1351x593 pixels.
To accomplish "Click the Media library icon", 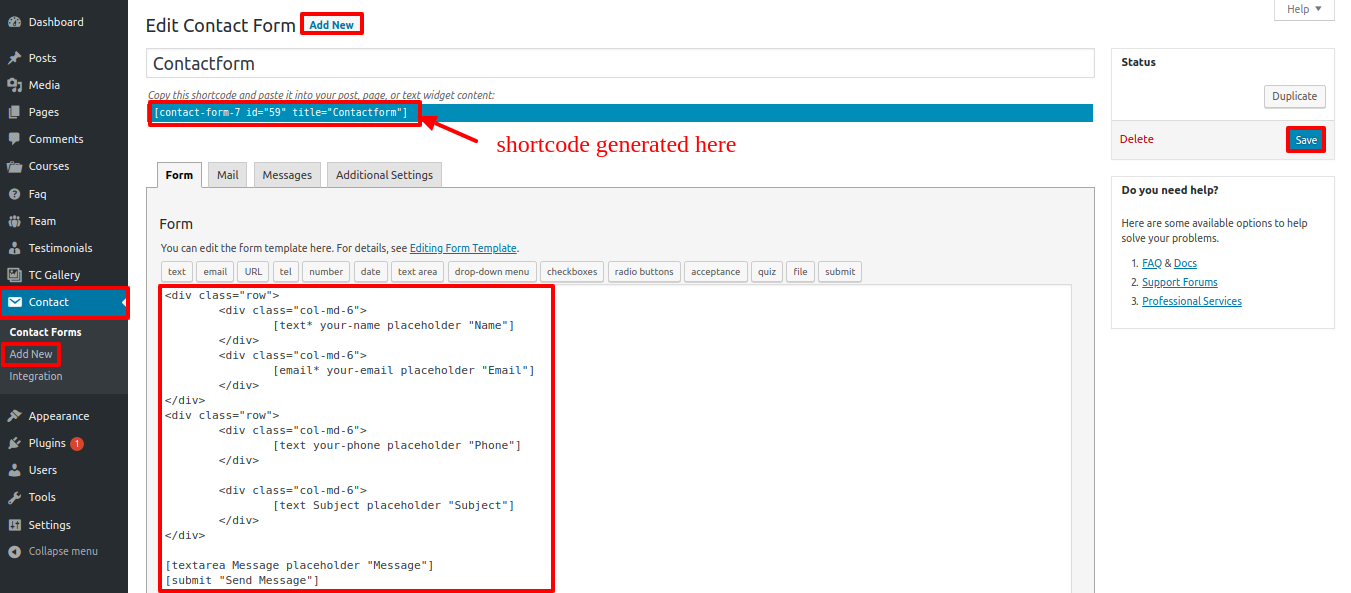I will click(14, 85).
